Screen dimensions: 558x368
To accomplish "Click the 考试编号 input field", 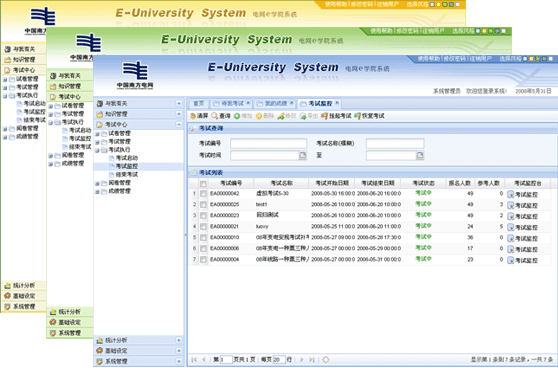I will [x=268, y=143].
